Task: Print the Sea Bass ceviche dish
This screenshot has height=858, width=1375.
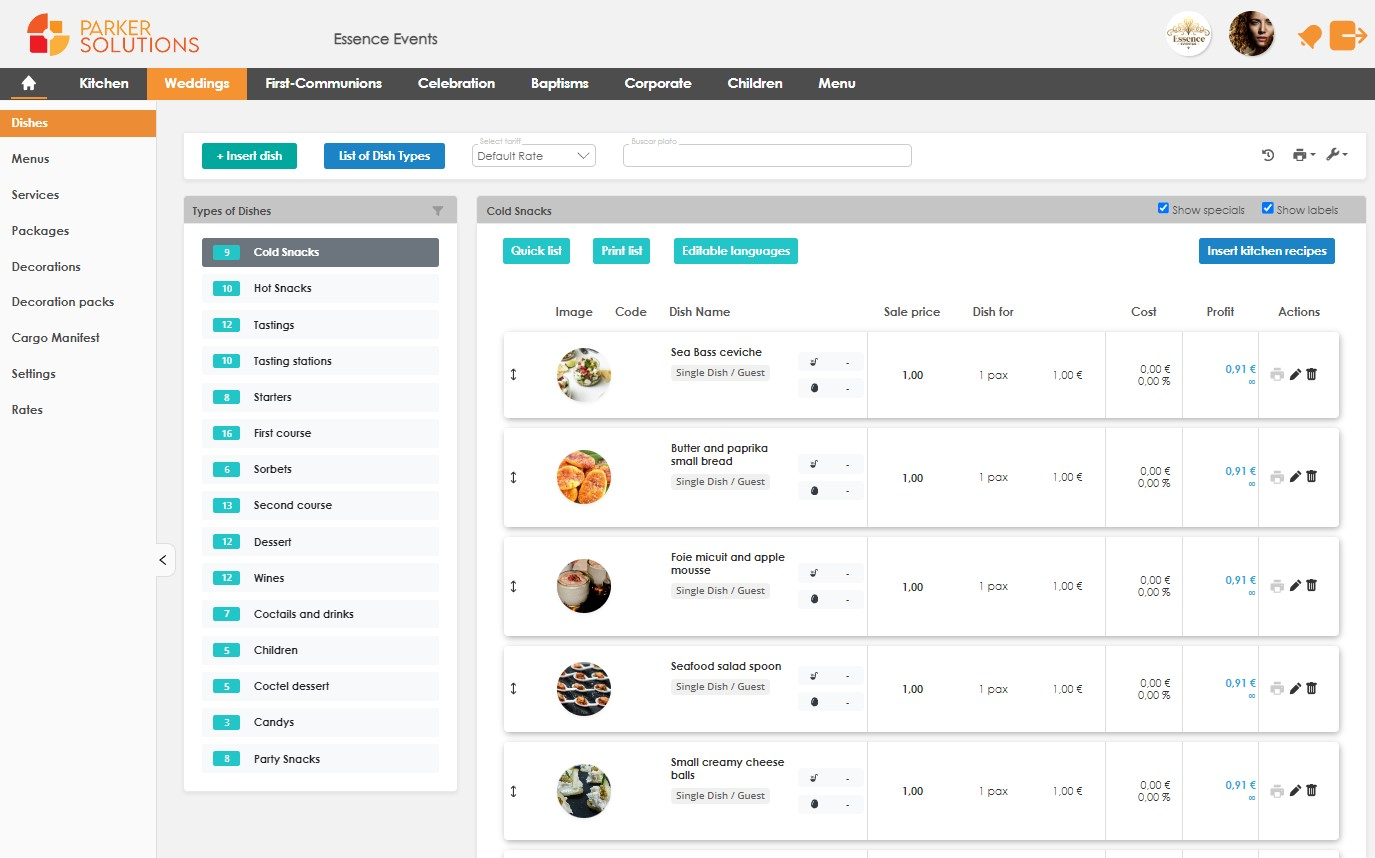Action: (1277, 374)
